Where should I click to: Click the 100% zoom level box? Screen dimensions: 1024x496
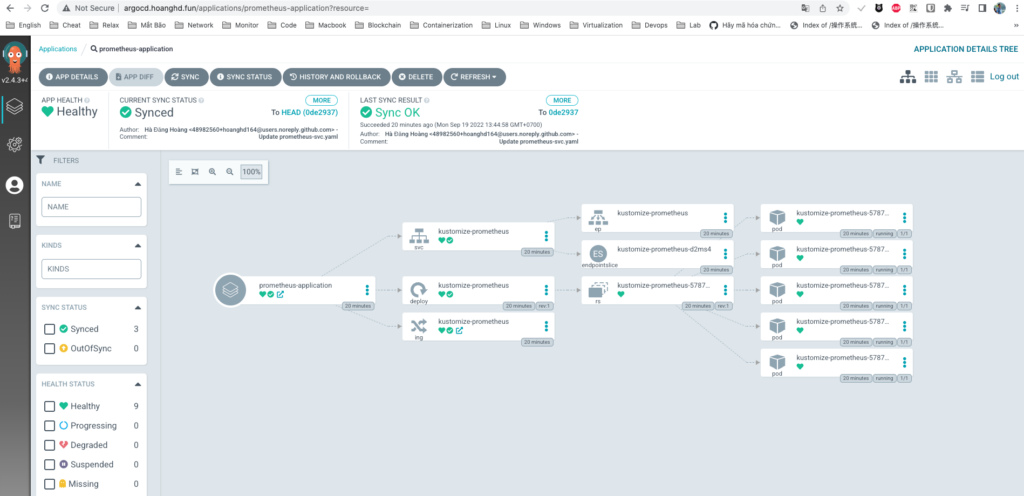pos(251,172)
